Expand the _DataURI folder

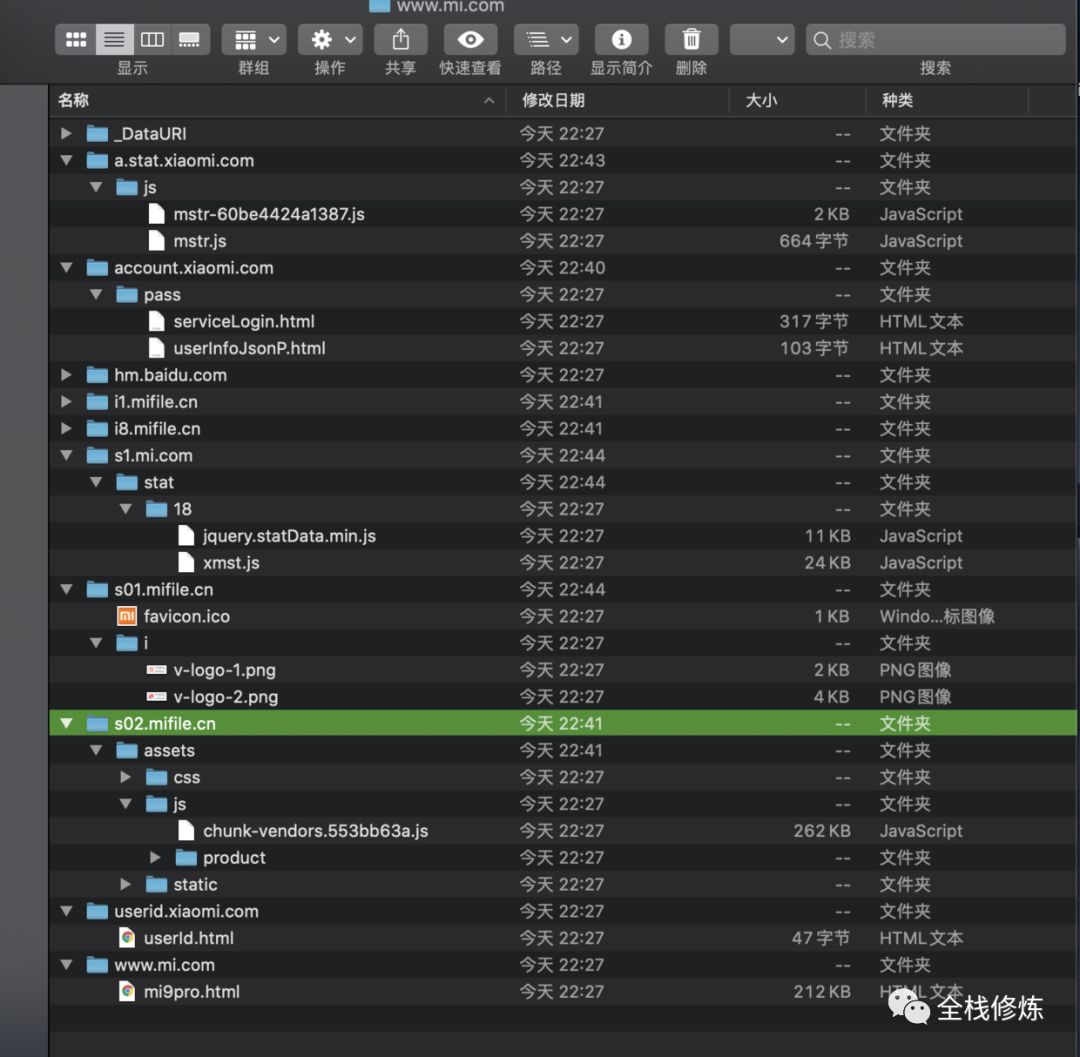[x=66, y=134]
